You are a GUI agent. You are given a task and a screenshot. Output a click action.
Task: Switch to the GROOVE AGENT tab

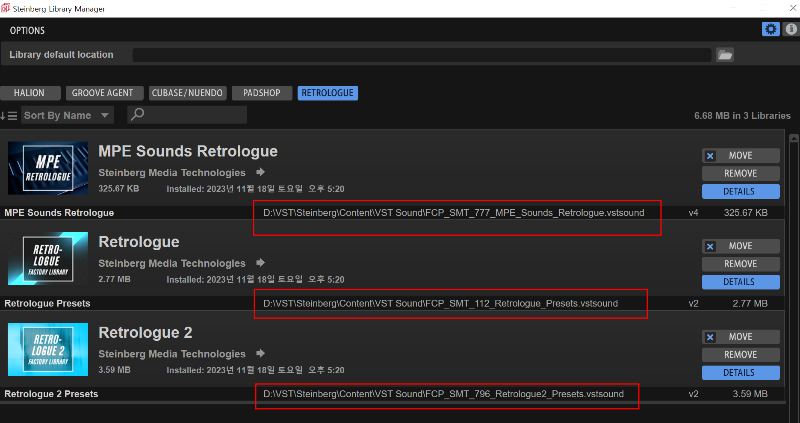coord(104,93)
